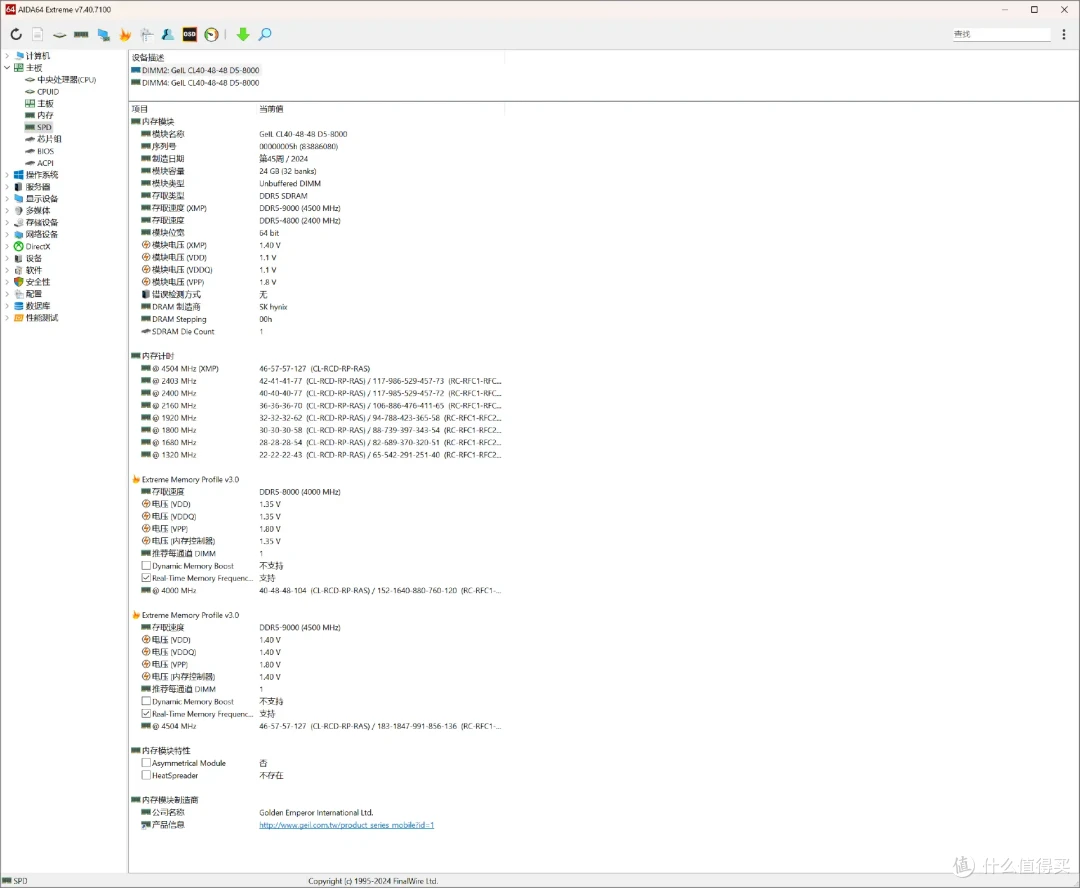The height and width of the screenshot is (888, 1080).
Task: Expand the 服务器 tree node
Action: [7, 187]
